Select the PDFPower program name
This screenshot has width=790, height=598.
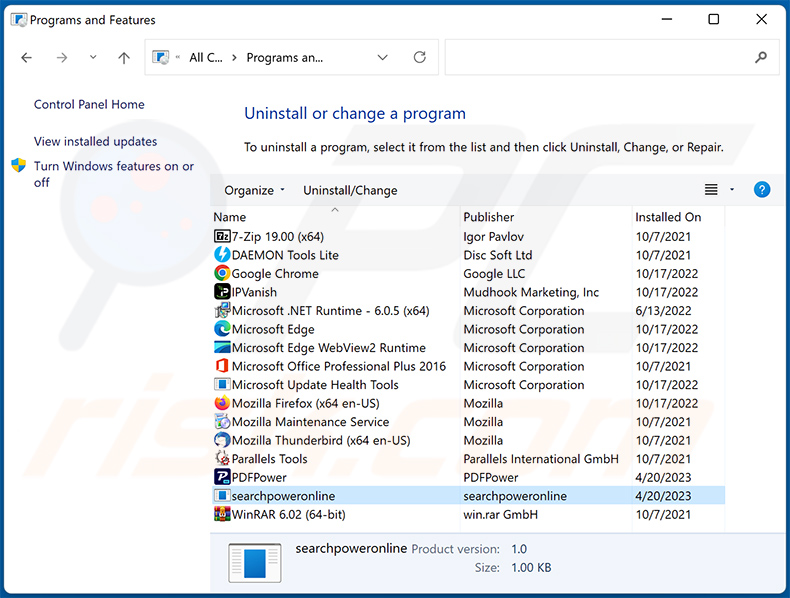point(259,478)
